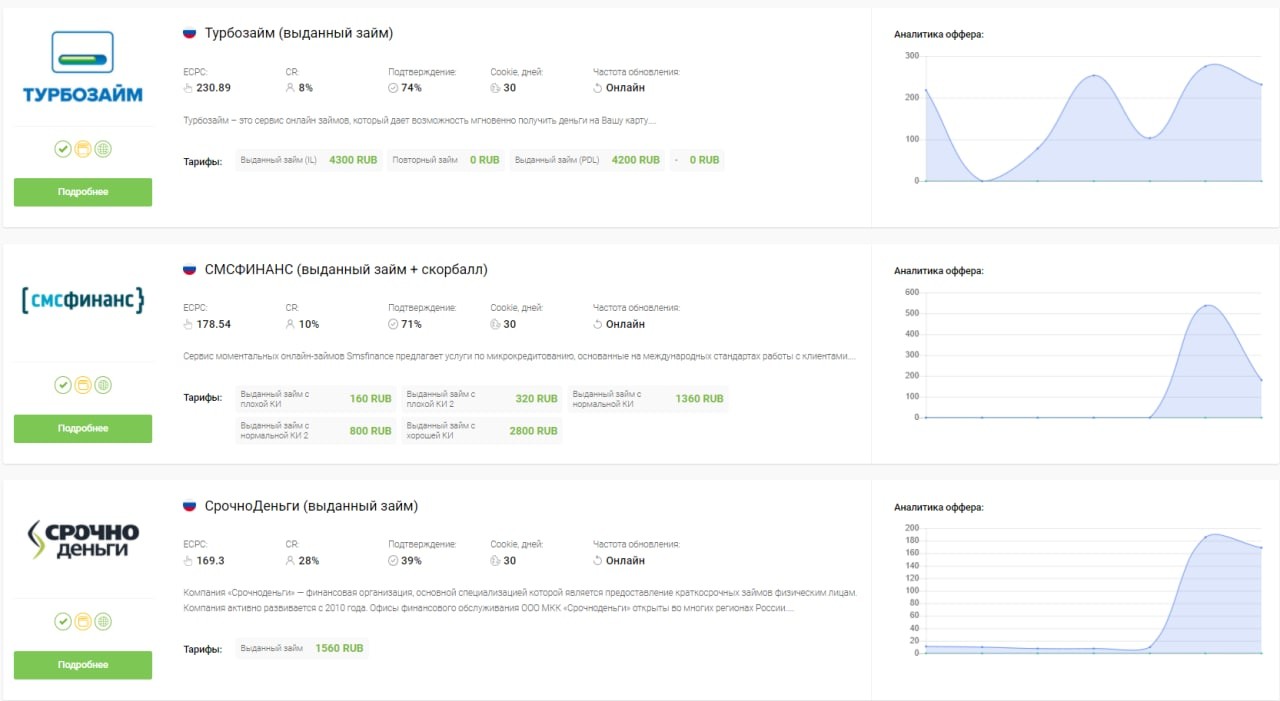Image resolution: width=1280 pixels, height=701 pixels.
Task: Select the 800 RUB нормальной КИ 2 tariff
Action: pos(316,431)
